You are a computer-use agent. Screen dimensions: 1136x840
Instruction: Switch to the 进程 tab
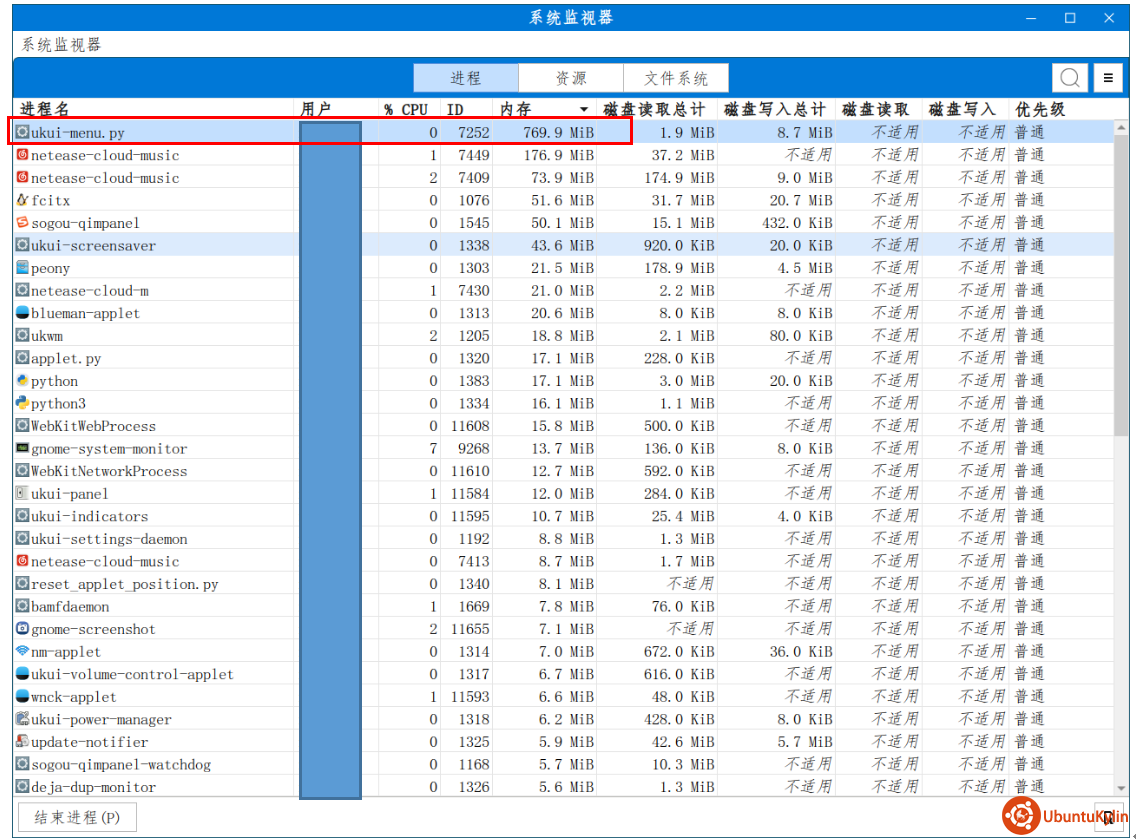tap(466, 78)
